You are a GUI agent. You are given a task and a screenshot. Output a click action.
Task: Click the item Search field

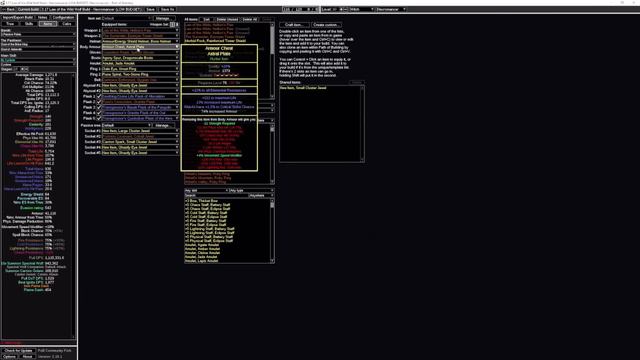tap(217, 196)
